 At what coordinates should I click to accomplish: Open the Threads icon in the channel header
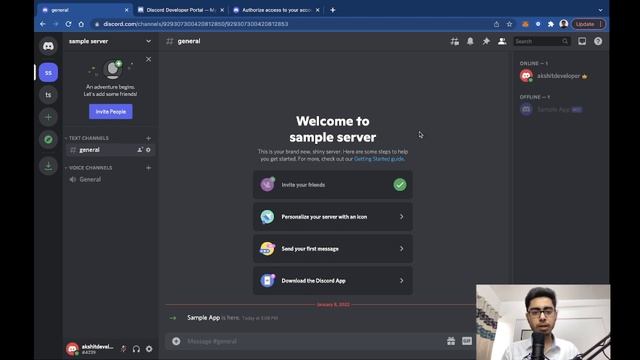454,41
